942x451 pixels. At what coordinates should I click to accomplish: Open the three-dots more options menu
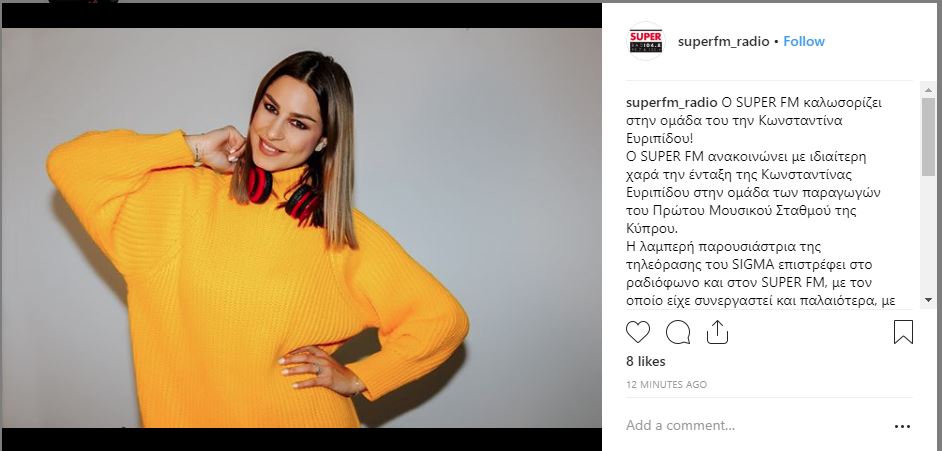click(x=902, y=426)
